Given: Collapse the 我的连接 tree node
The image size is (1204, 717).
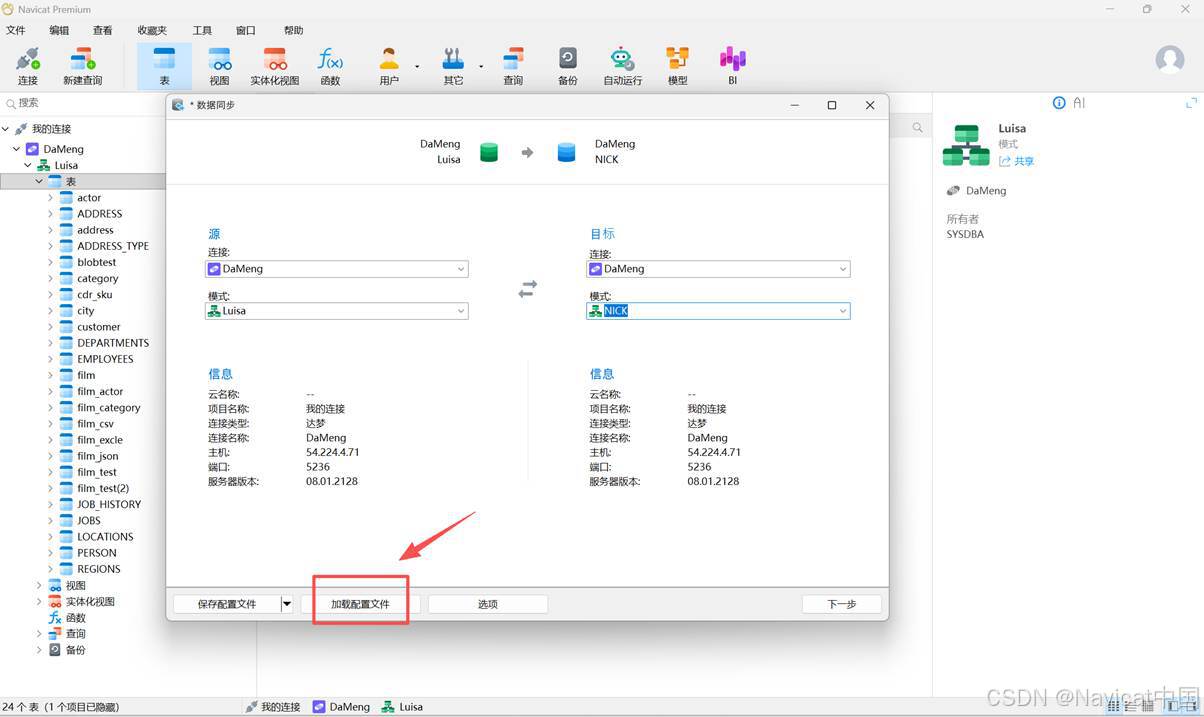Looking at the screenshot, I should point(6,129).
